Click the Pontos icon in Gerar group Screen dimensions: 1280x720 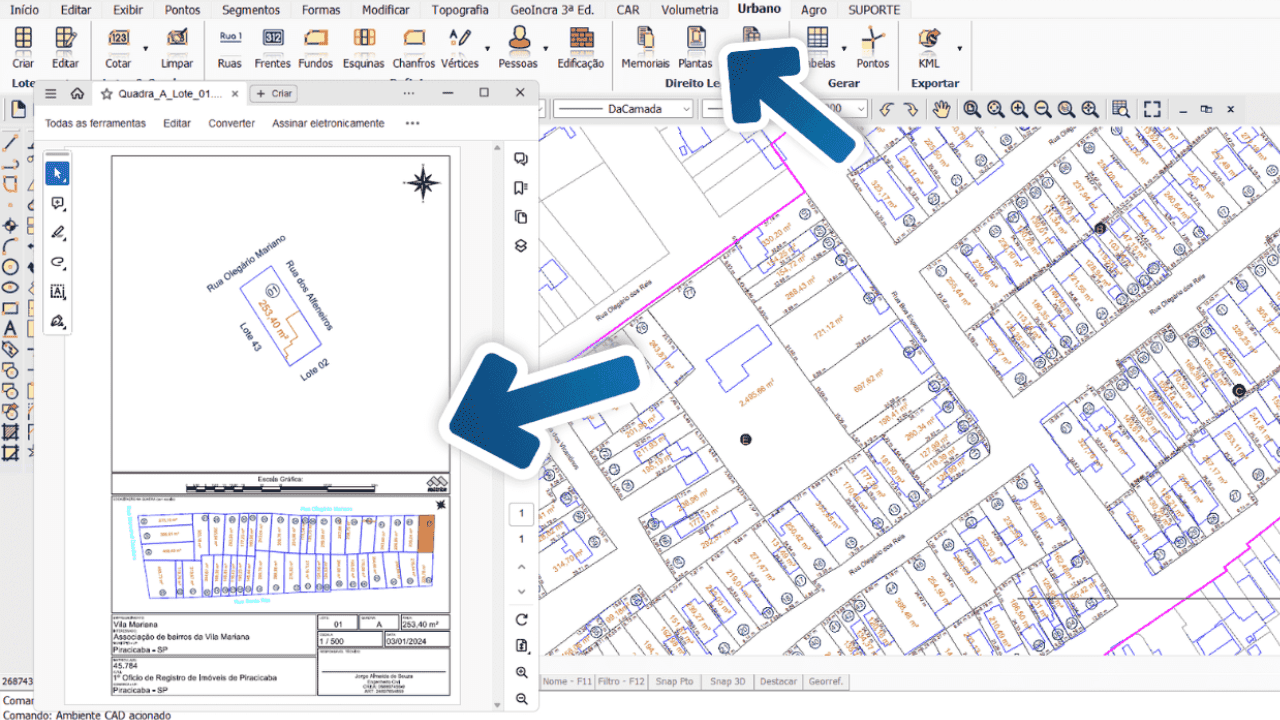(873, 40)
